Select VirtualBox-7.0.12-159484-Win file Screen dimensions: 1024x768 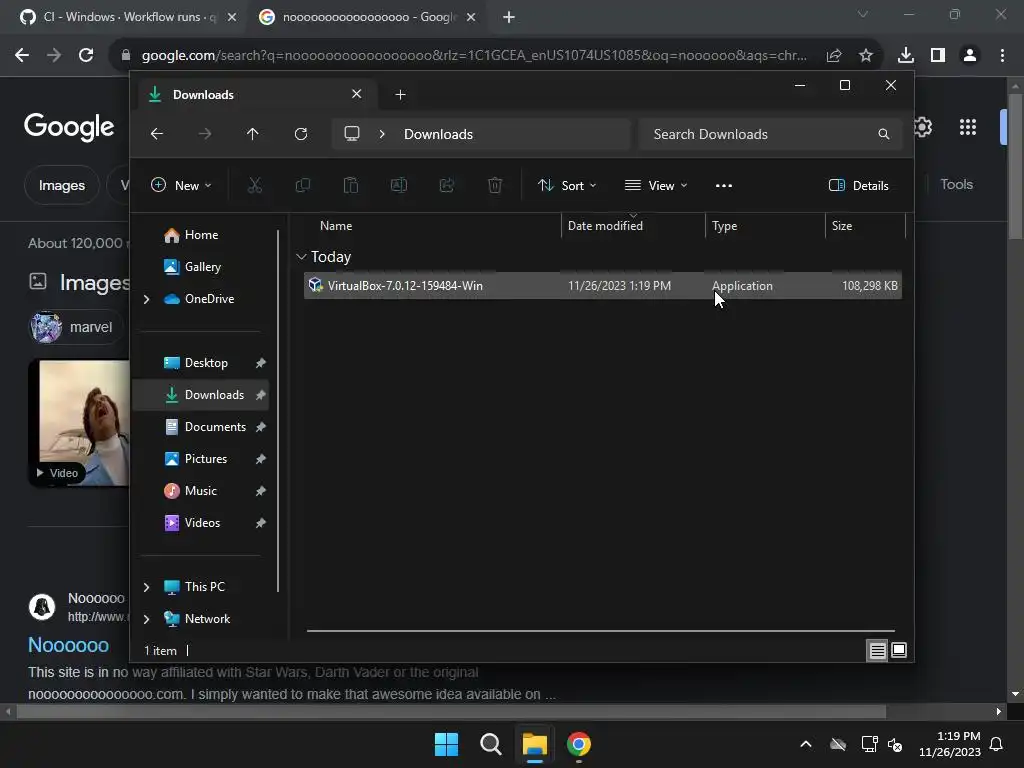pyautogui.click(x=603, y=286)
